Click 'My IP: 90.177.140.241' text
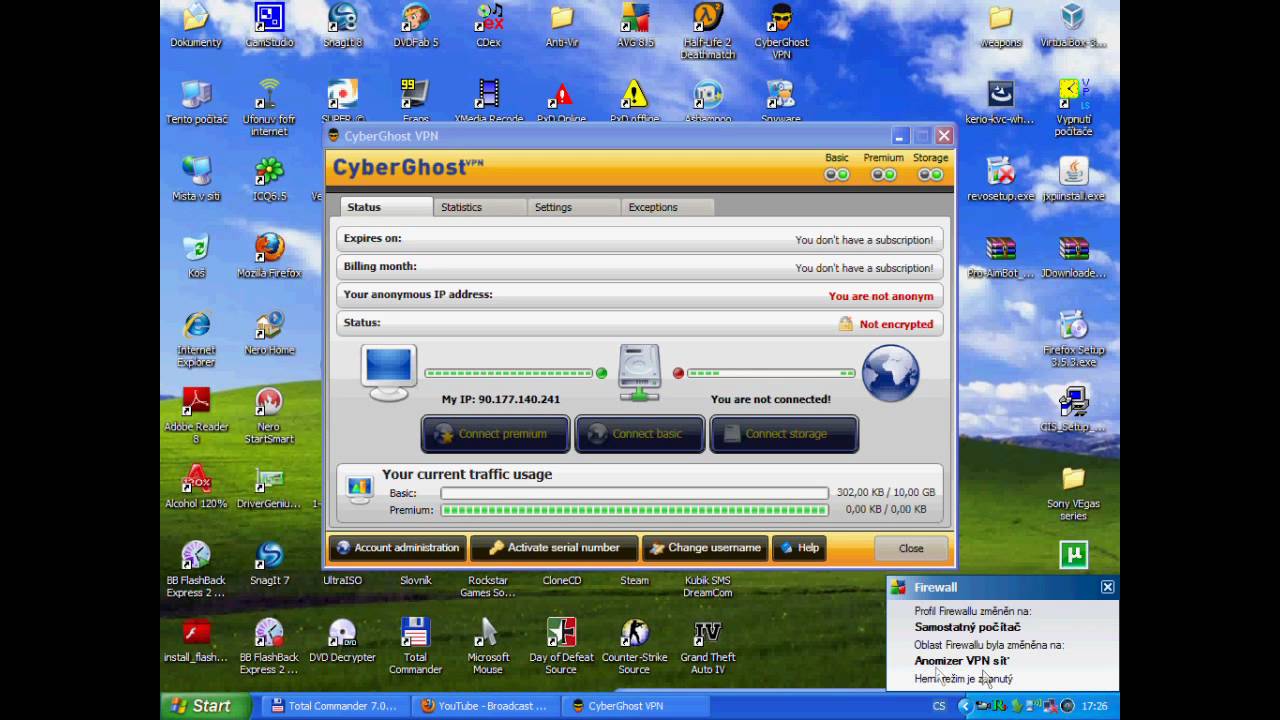 pos(501,399)
